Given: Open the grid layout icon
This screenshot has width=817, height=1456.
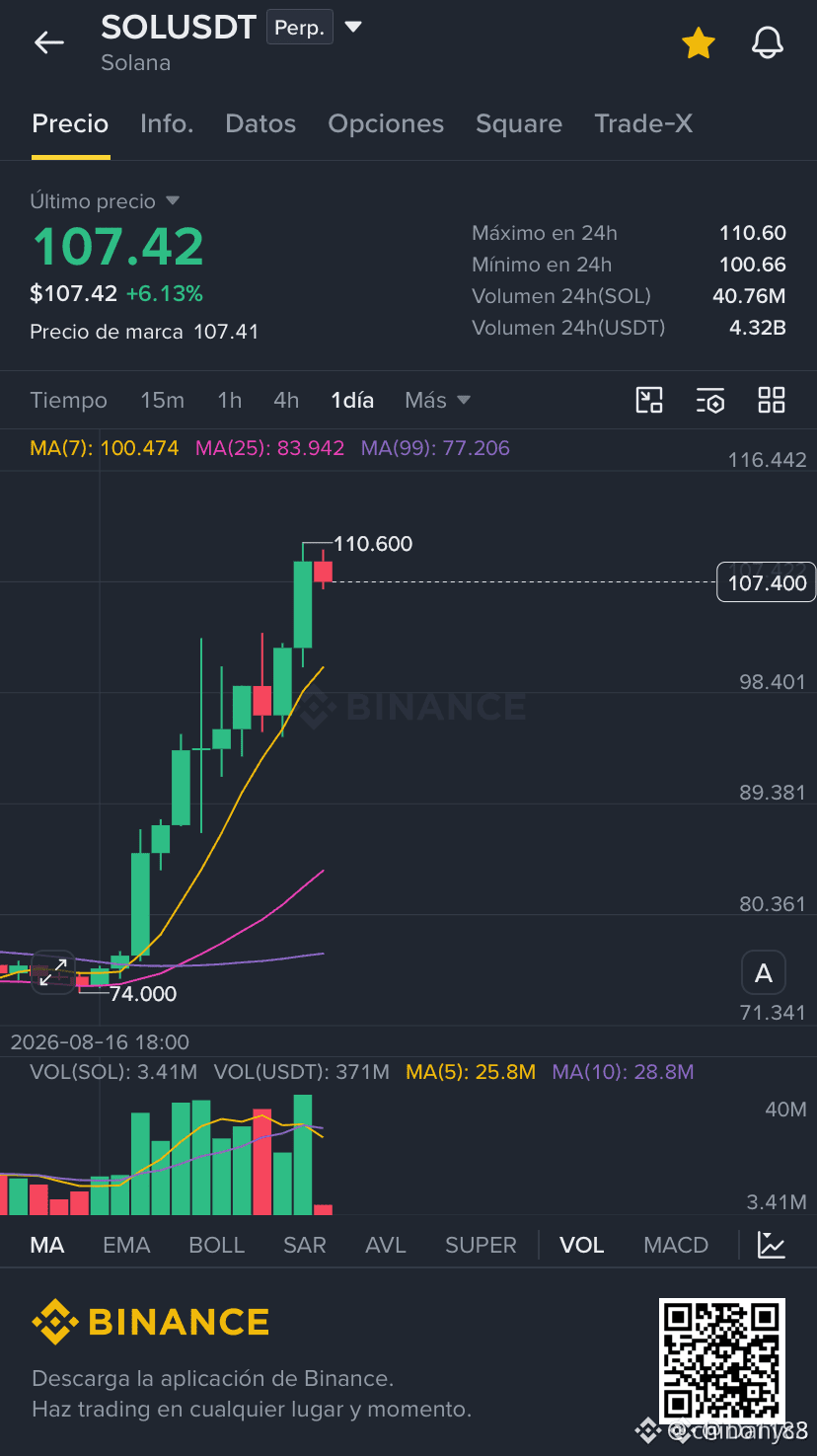Looking at the screenshot, I should (x=772, y=400).
